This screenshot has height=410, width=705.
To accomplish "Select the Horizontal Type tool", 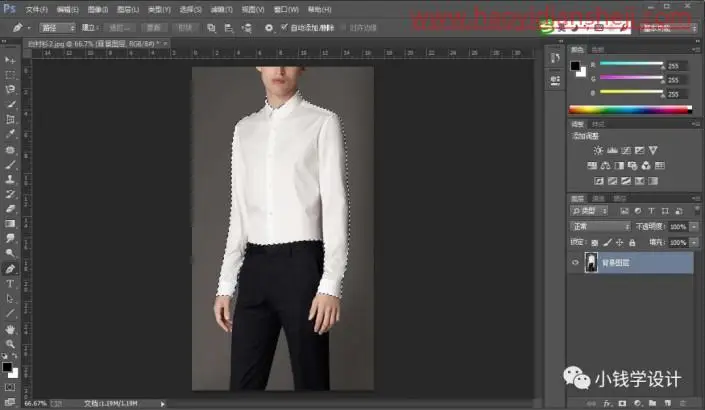I will point(10,284).
